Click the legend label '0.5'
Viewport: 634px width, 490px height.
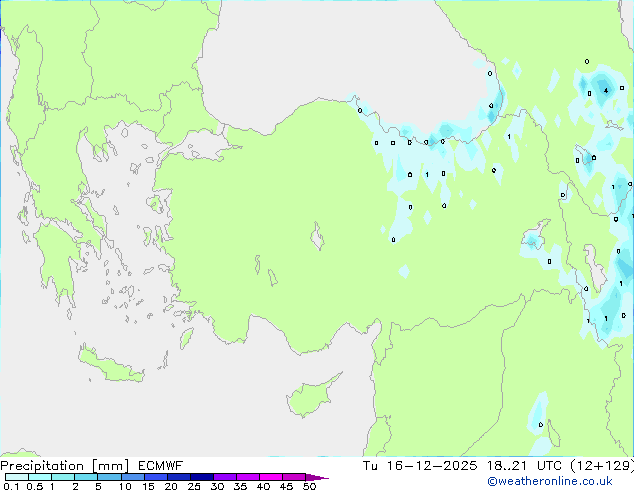click(x=34, y=486)
